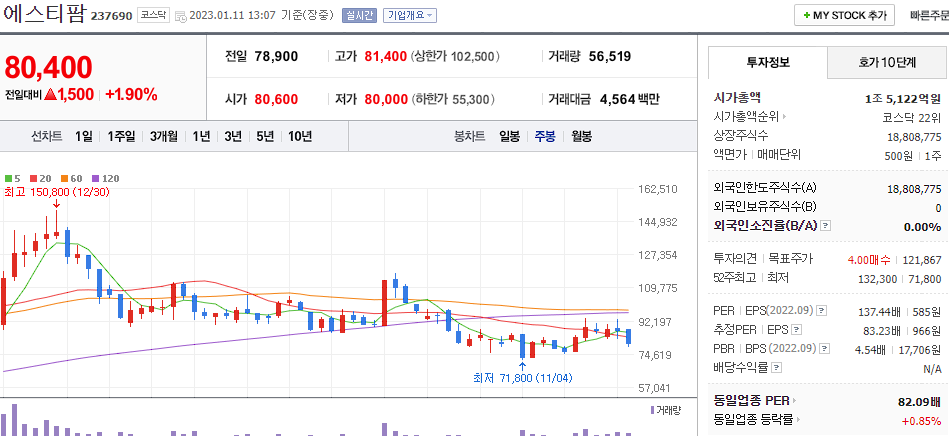The width and height of the screenshot is (949, 436).
Task: Click the 거래대금 value 4,564 백만
Action: click(629, 99)
